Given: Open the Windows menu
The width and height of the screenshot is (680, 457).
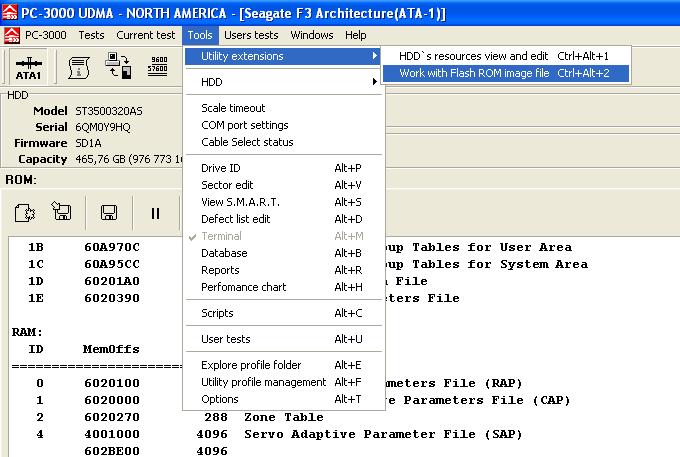Looking at the screenshot, I should click(x=312, y=35).
